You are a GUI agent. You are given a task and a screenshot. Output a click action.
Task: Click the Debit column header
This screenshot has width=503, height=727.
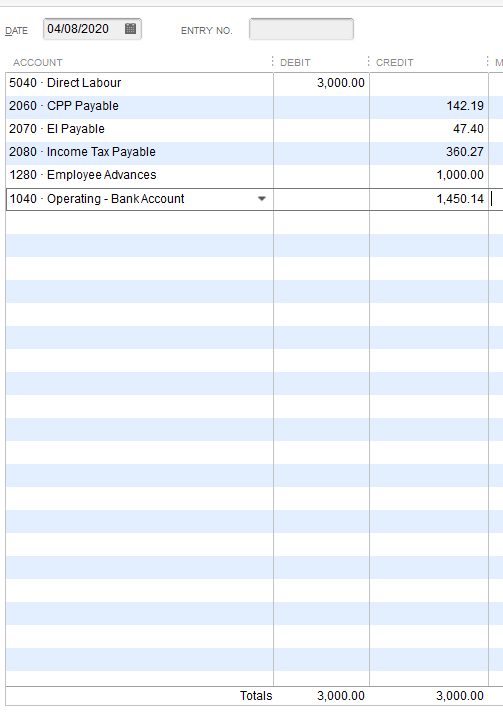point(295,63)
